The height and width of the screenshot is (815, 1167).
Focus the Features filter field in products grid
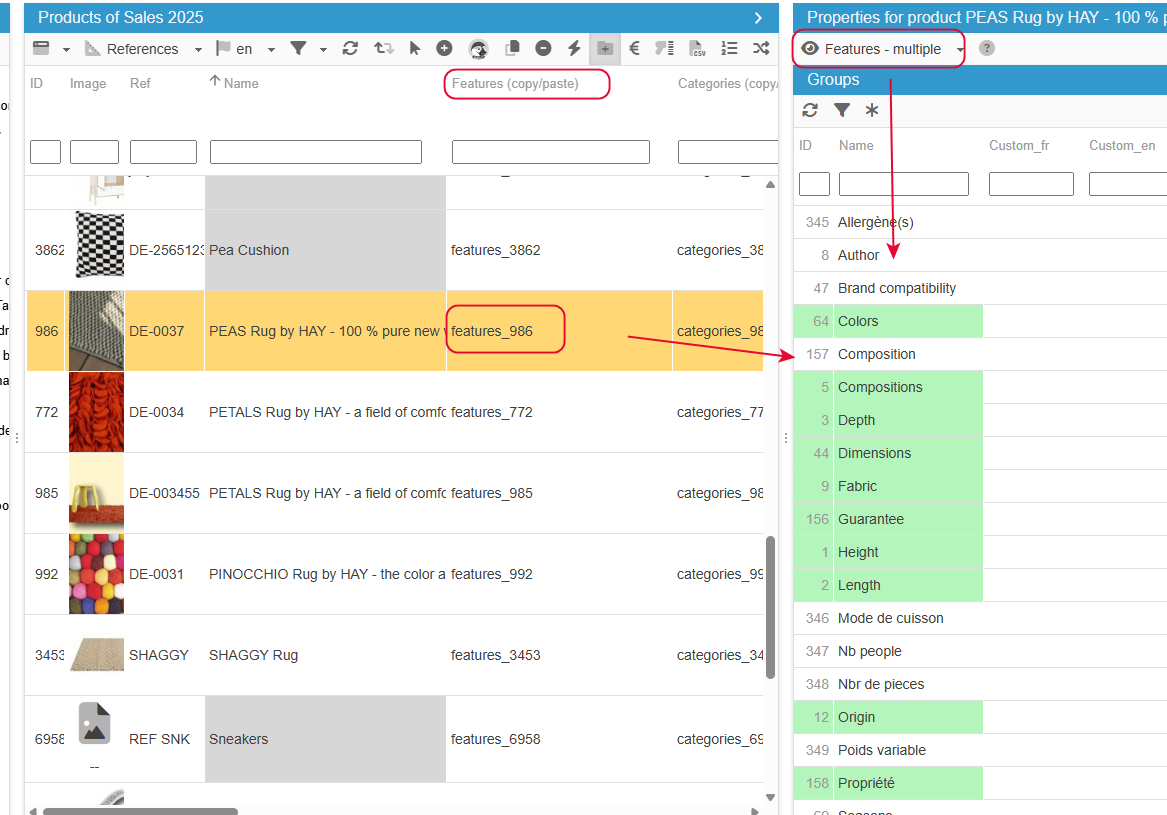(x=551, y=152)
